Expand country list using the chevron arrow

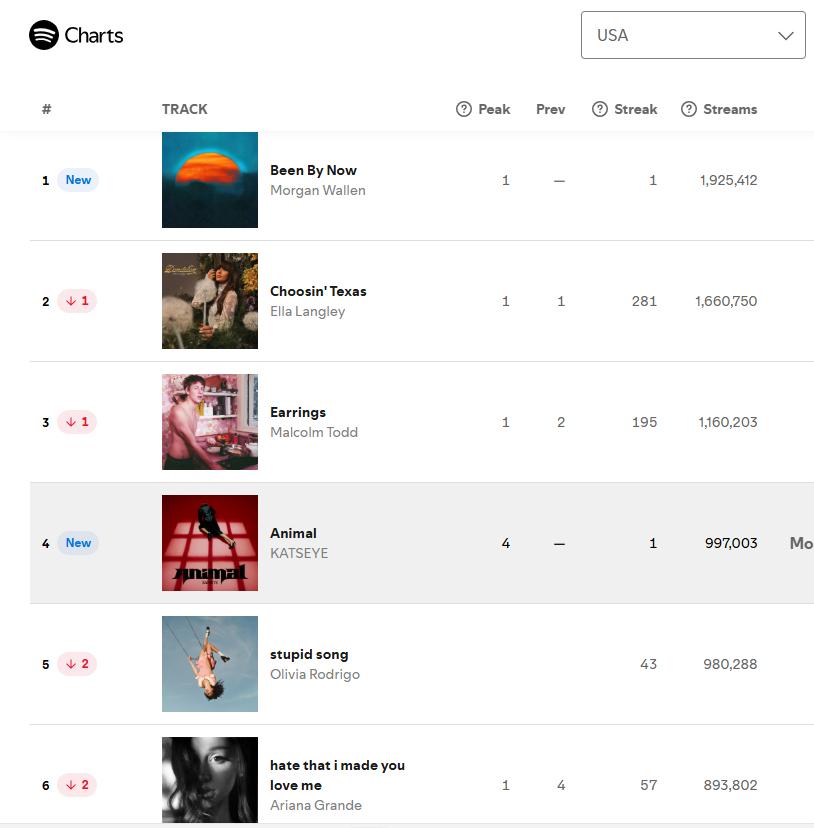785,35
